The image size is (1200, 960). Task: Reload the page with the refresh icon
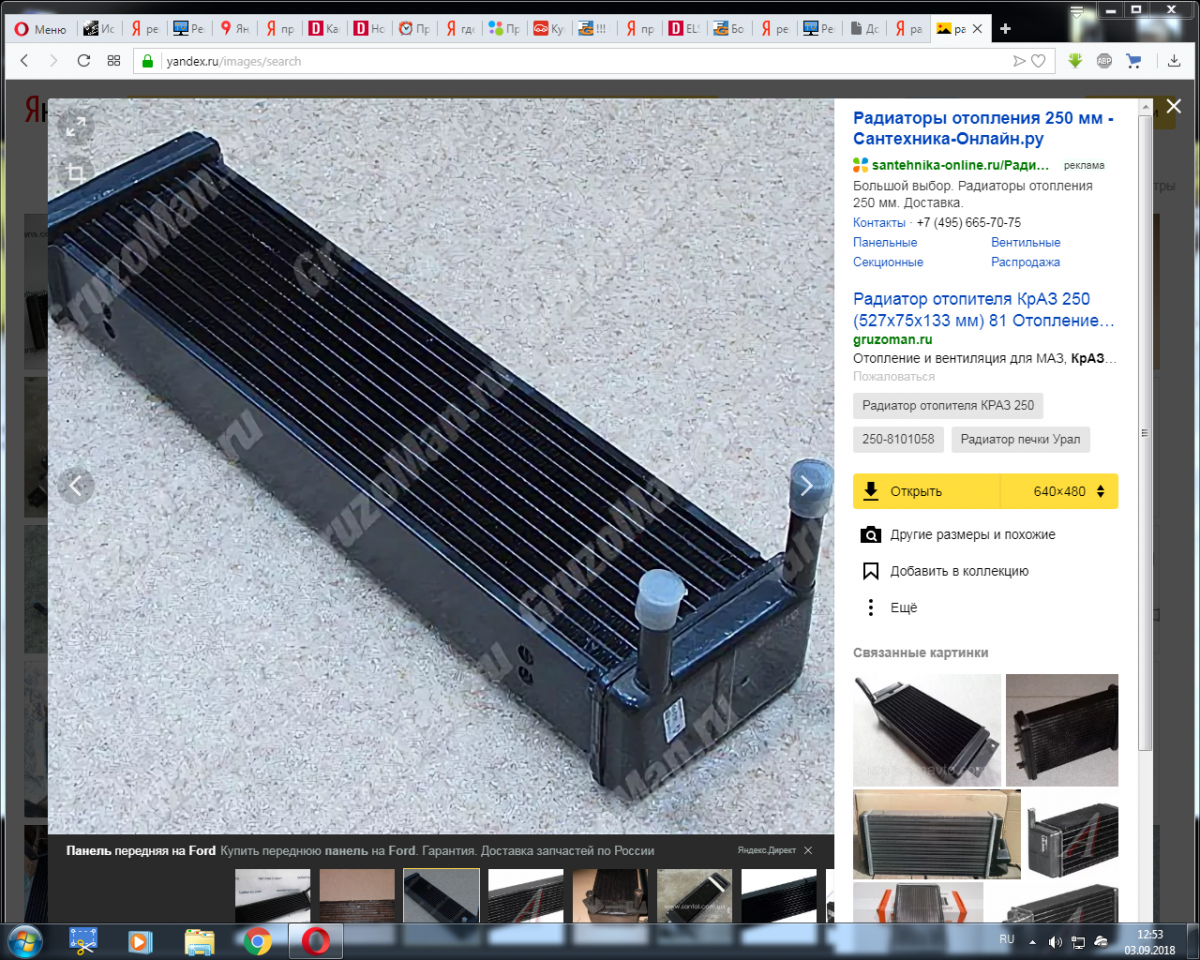coord(84,61)
